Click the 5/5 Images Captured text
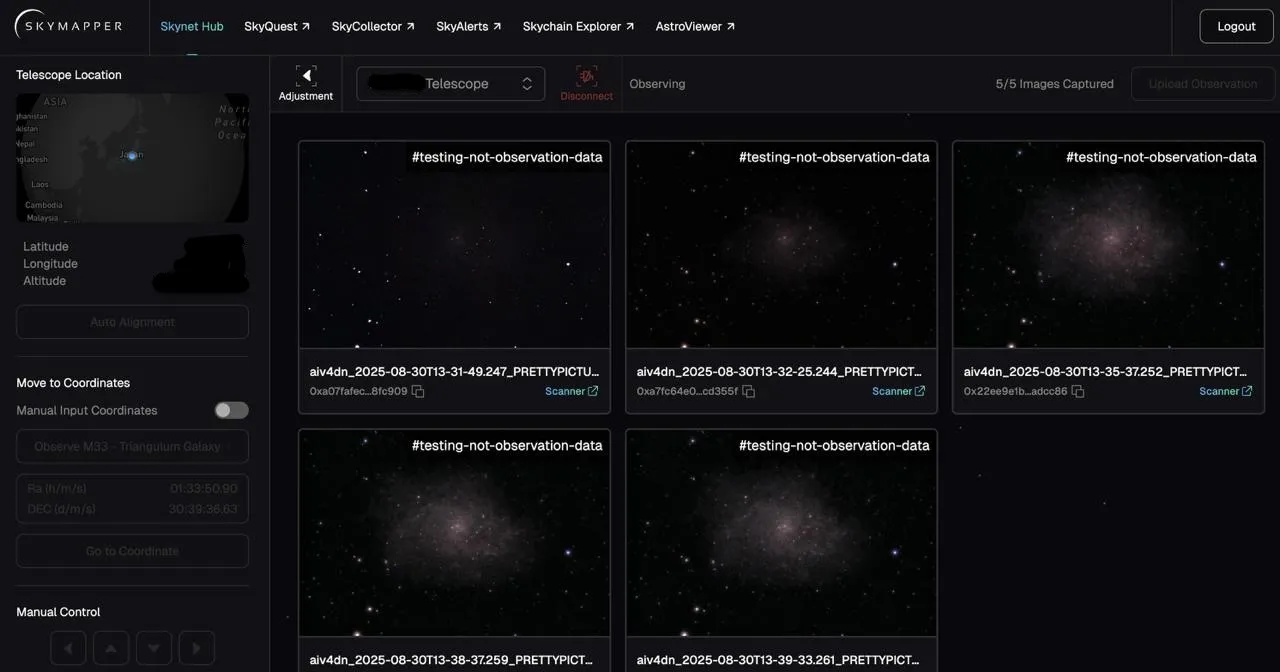1280x672 pixels. tap(1054, 84)
